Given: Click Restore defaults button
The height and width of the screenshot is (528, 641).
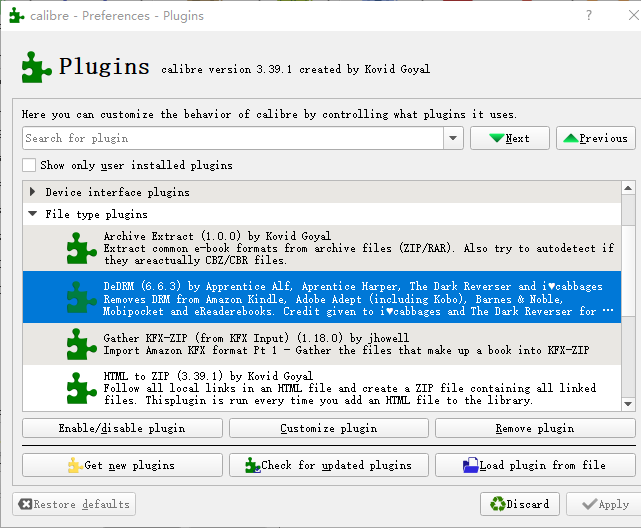Looking at the screenshot, I should [74, 504].
